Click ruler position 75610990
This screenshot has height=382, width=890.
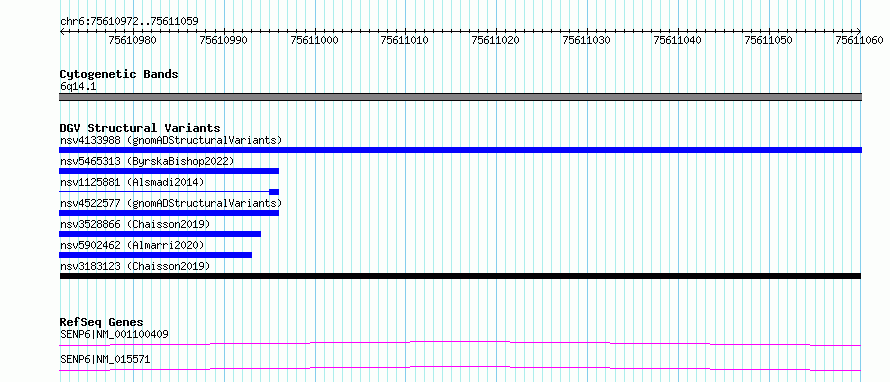[224, 40]
